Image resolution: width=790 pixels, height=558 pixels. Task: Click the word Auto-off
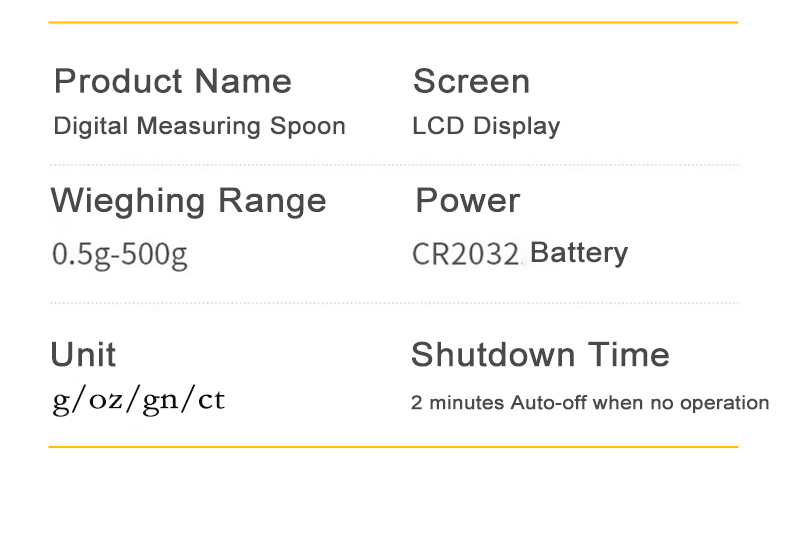(549, 403)
